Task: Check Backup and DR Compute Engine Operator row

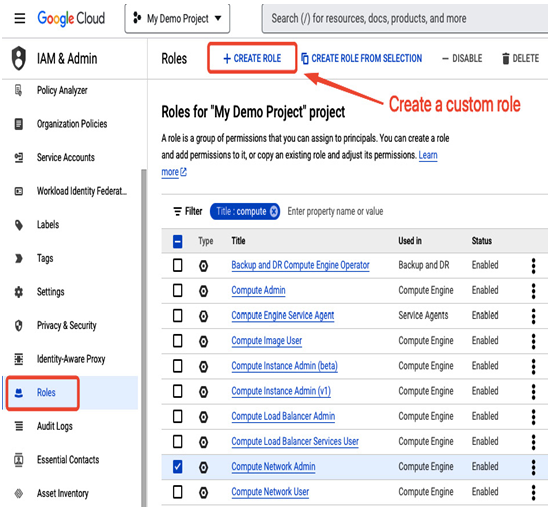Action: click(178, 265)
